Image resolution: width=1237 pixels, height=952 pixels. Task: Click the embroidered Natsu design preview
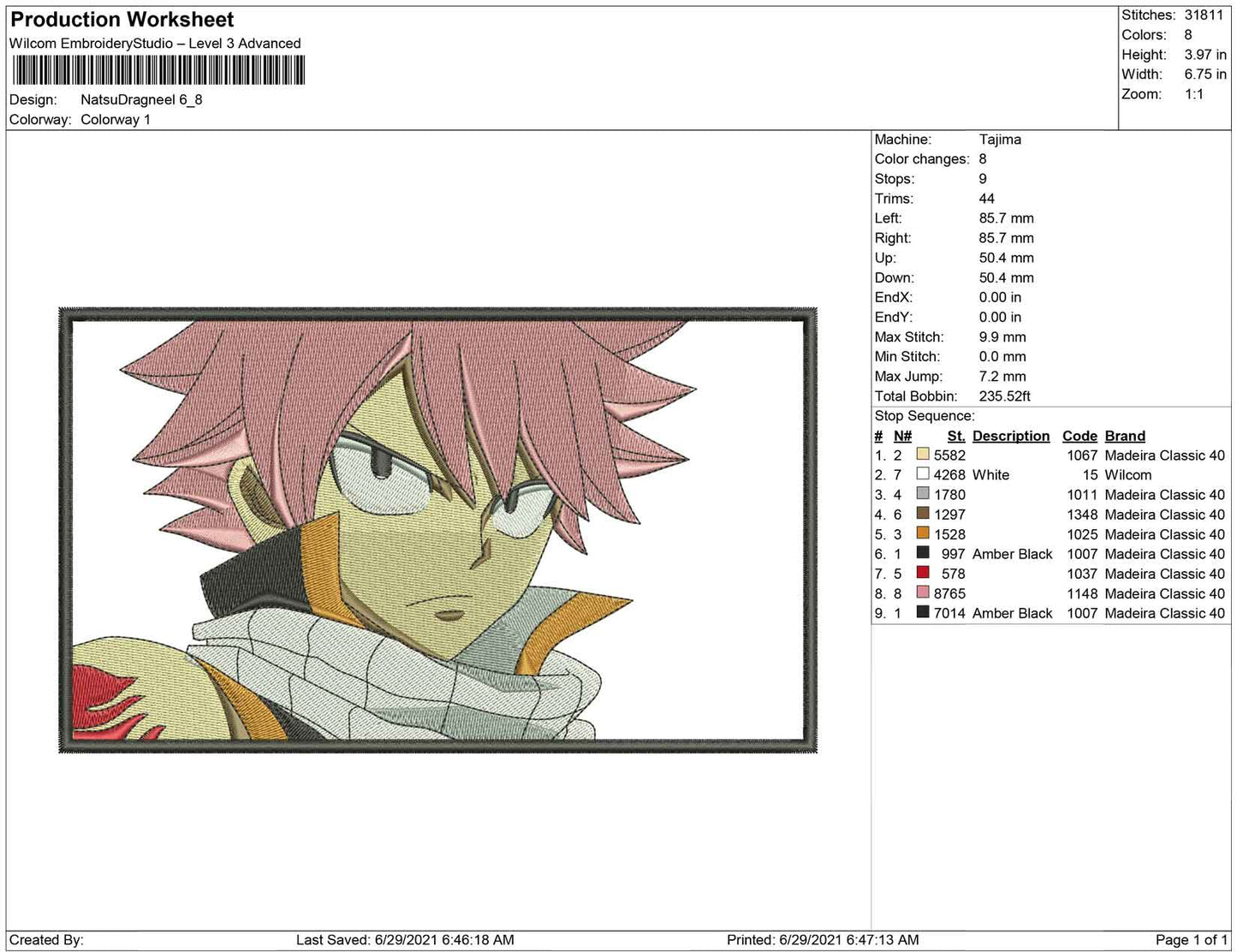[438, 531]
